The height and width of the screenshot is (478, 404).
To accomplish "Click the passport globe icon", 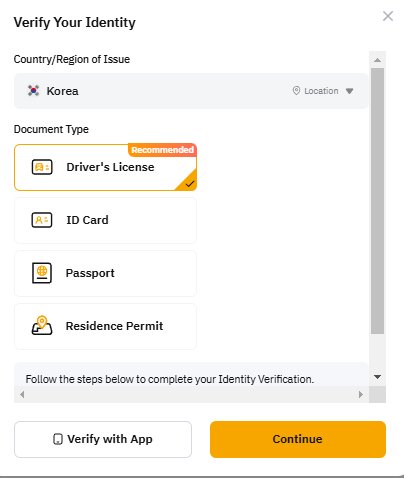I will [42, 273].
